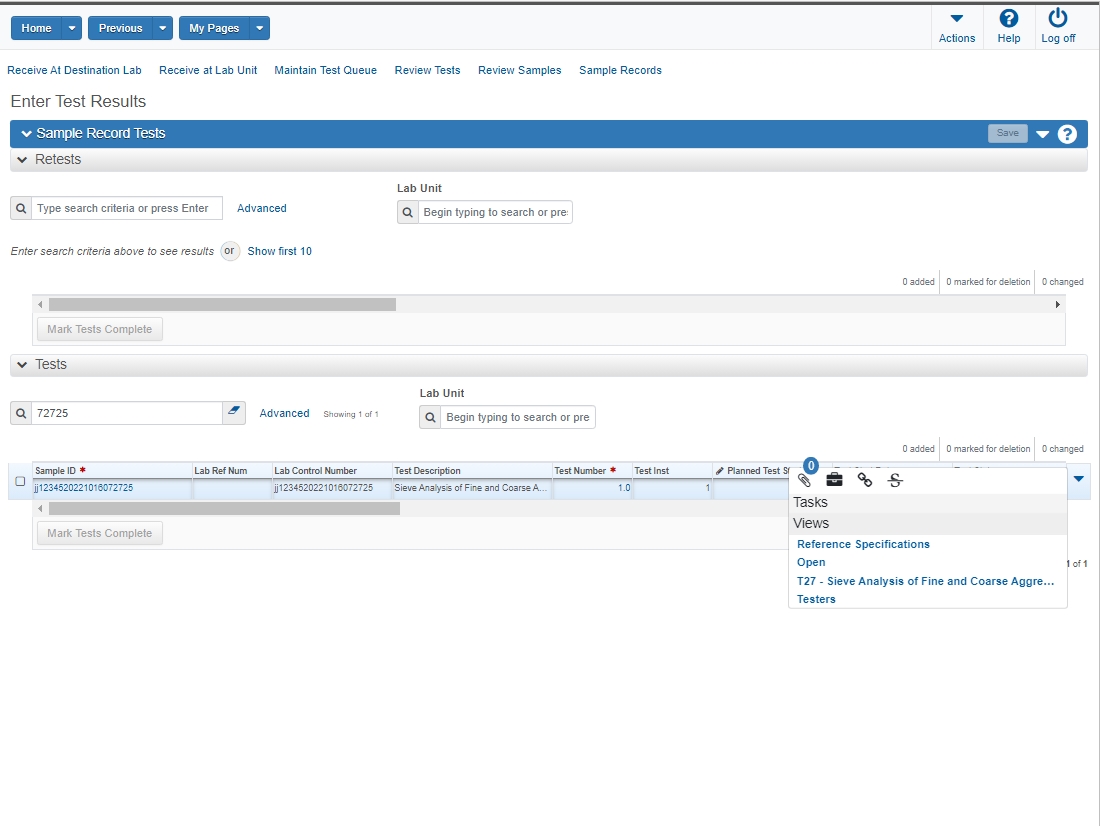This screenshot has width=1100, height=826.
Task: Select Testers in the Views list
Action: point(816,599)
